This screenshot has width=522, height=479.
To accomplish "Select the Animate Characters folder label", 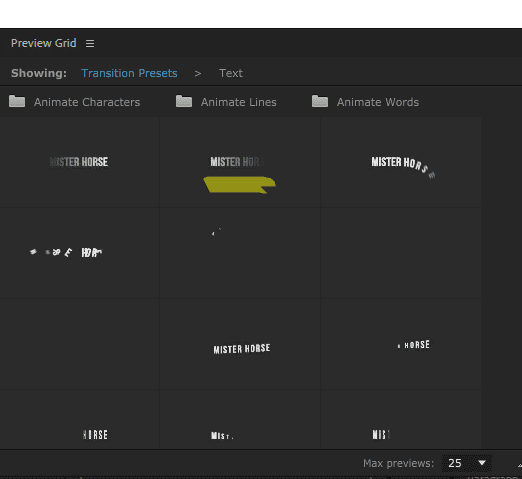I will click(x=87, y=102).
